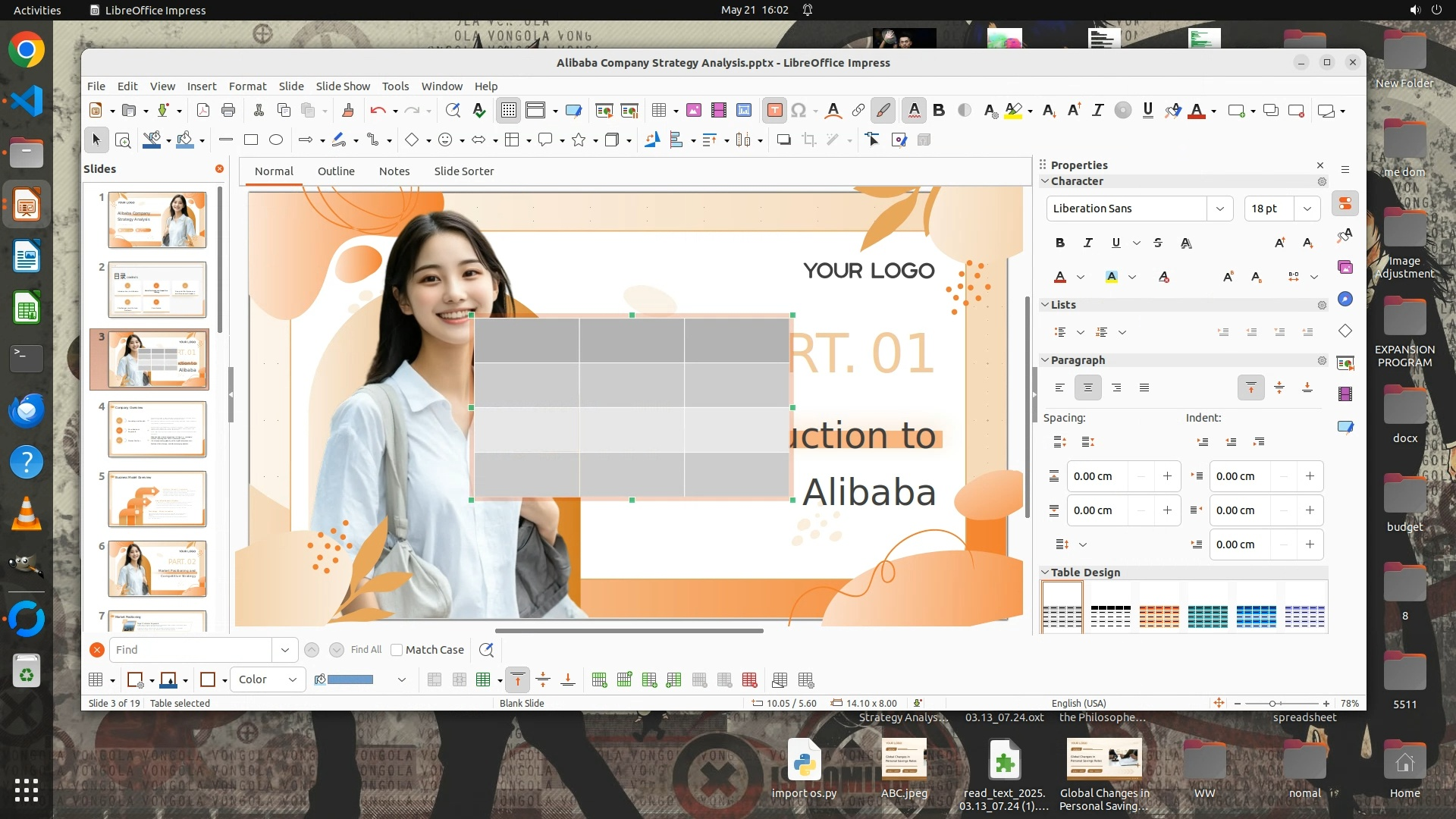Enable the Match Case checkbox
This screenshot has width=1456, height=819.
pos(397,650)
